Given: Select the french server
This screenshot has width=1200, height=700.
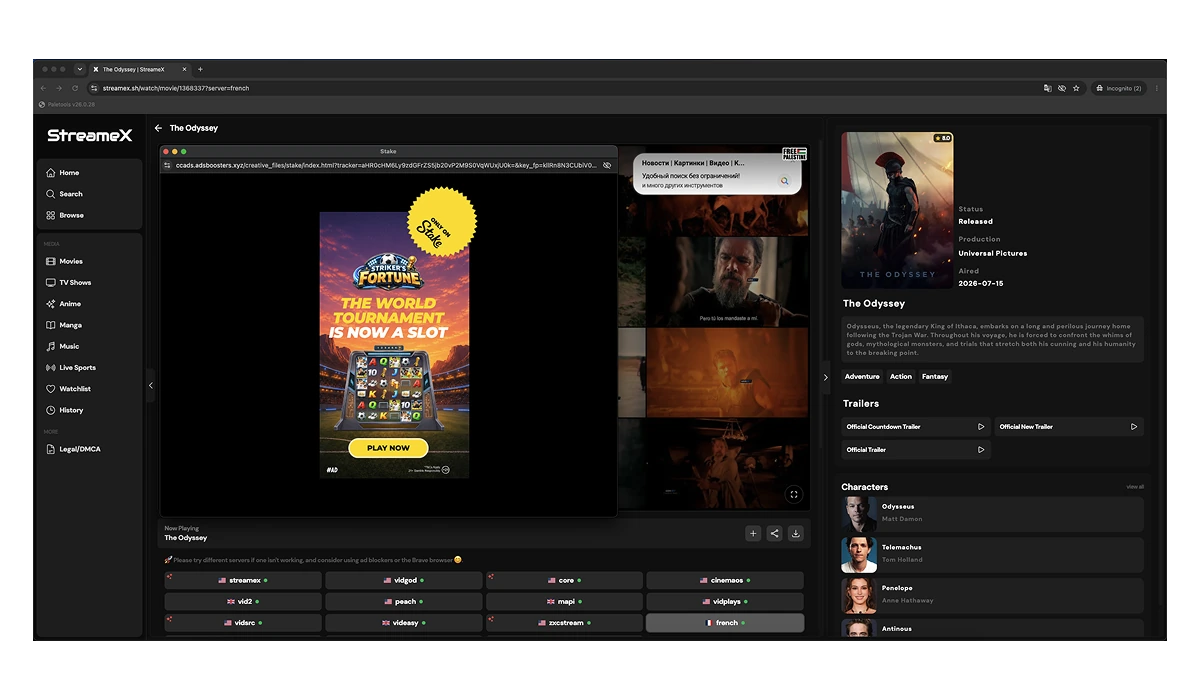Looking at the screenshot, I should point(725,623).
